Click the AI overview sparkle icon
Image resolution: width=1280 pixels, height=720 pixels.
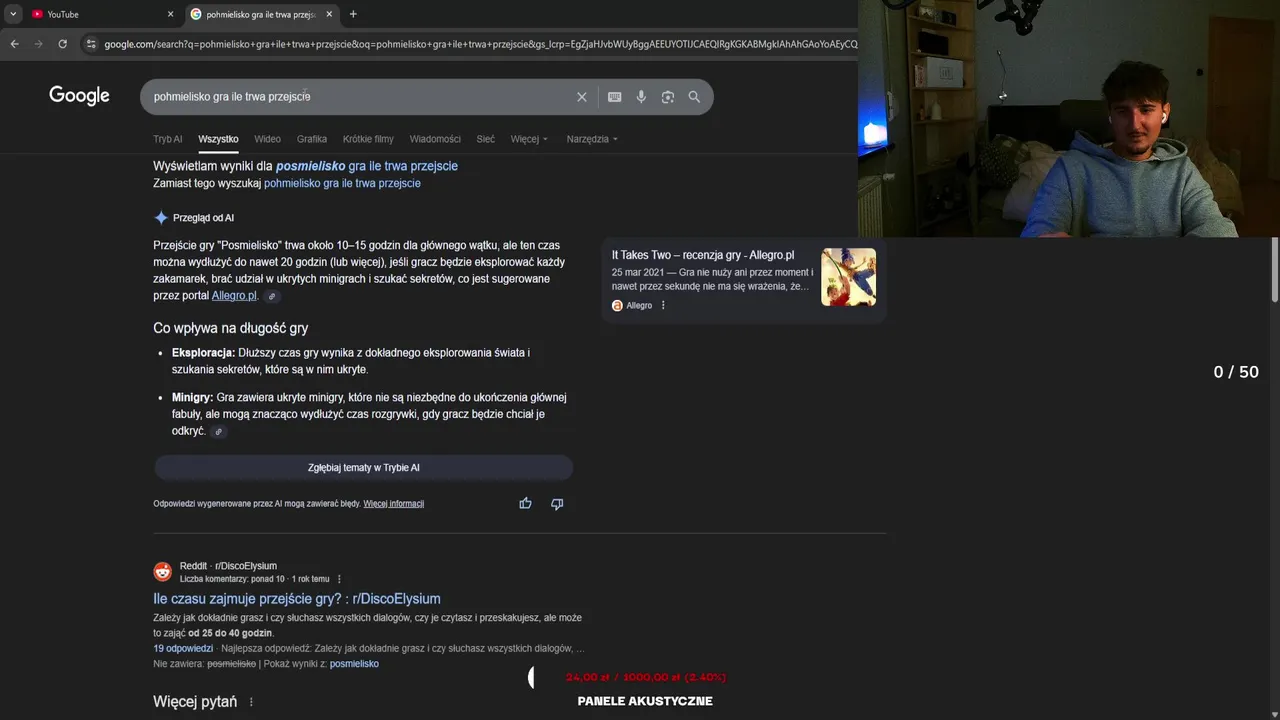(161, 217)
